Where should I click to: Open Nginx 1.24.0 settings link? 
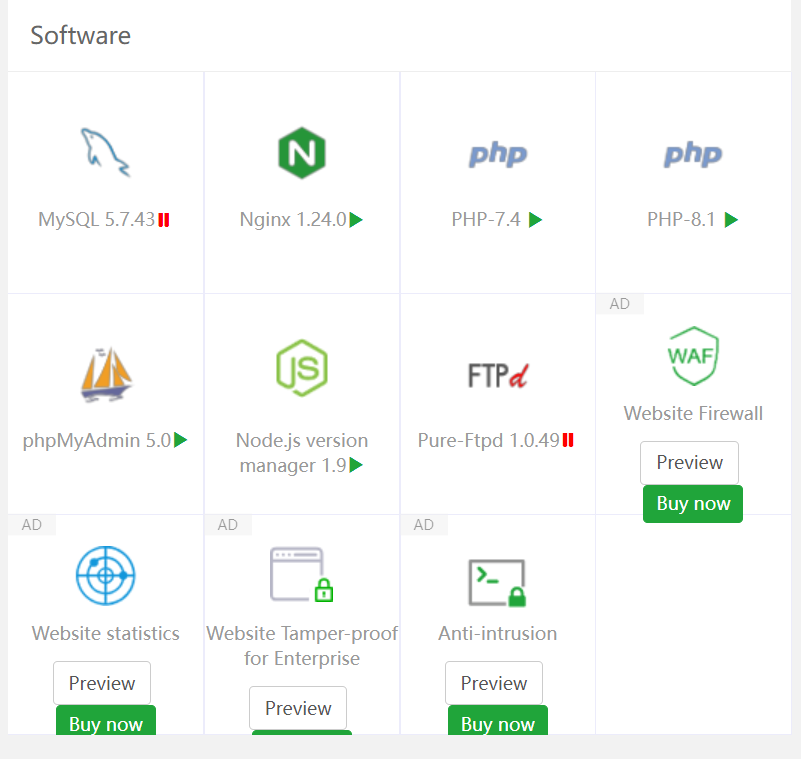[293, 220]
